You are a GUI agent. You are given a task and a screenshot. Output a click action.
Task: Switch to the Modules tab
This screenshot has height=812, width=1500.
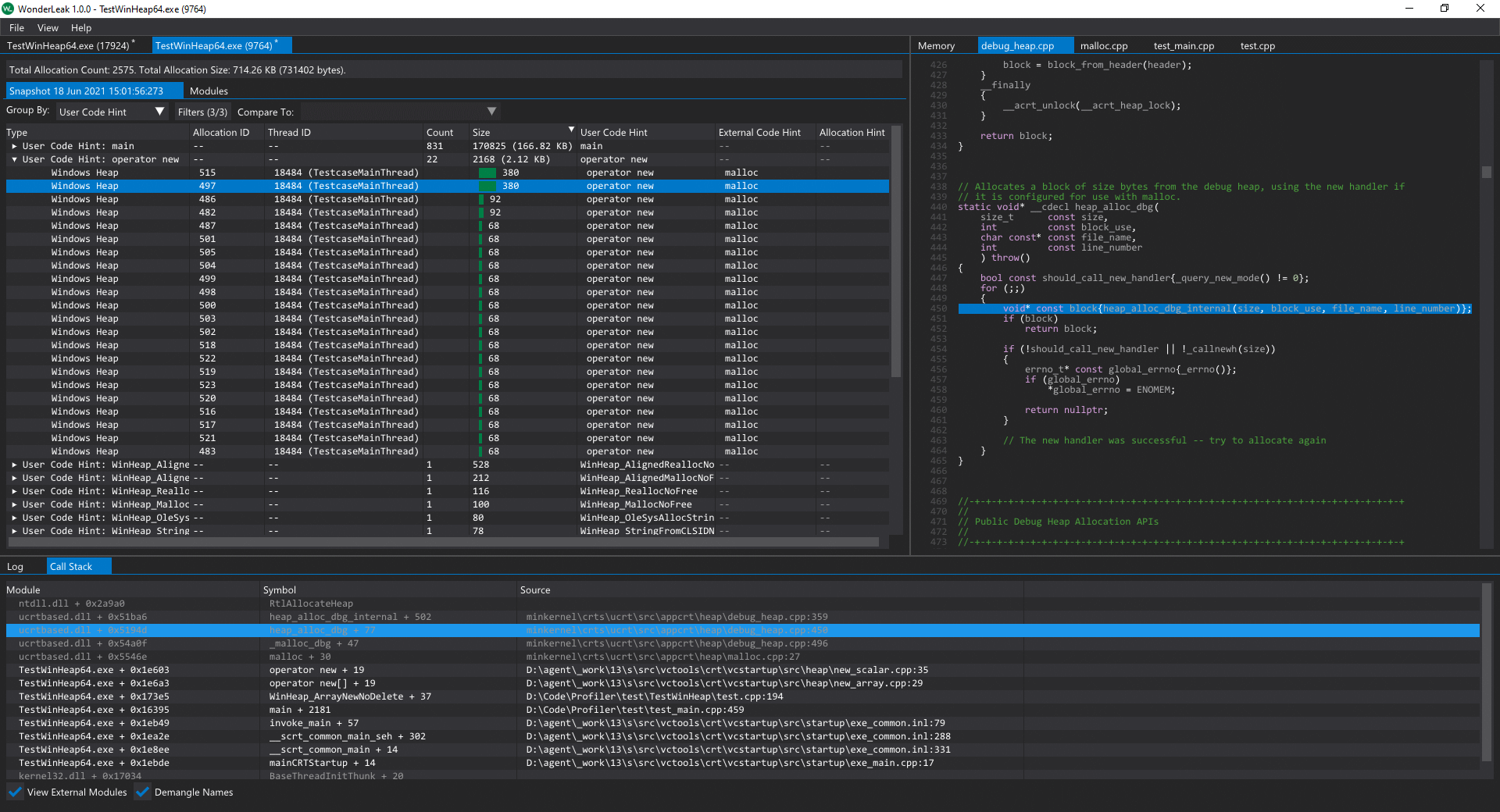[209, 91]
